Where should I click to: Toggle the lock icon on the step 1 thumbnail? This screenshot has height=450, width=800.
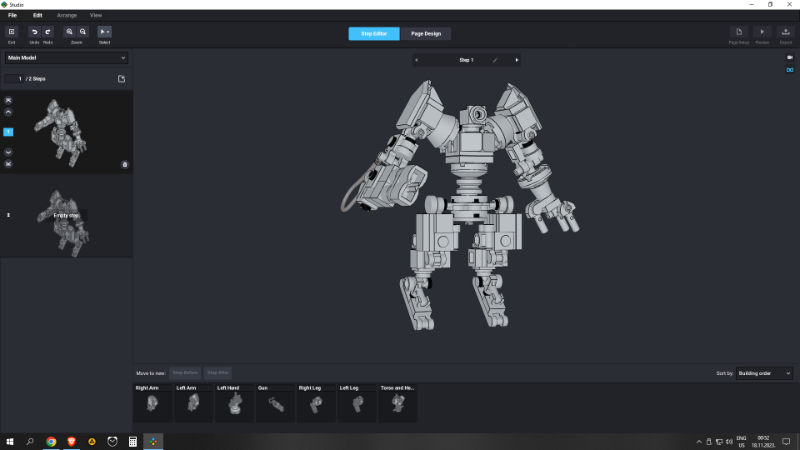(125, 164)
